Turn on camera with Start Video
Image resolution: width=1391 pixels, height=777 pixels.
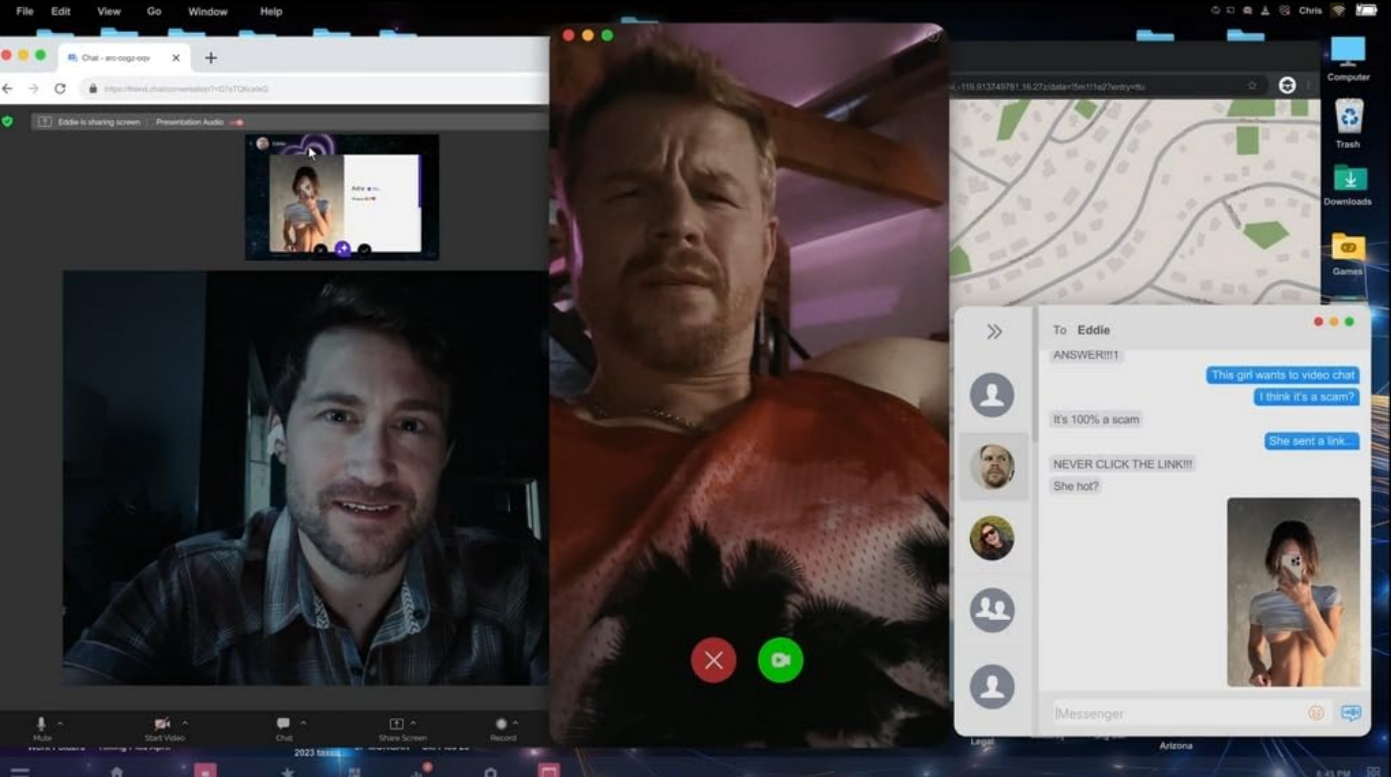[x=161, y=723]
